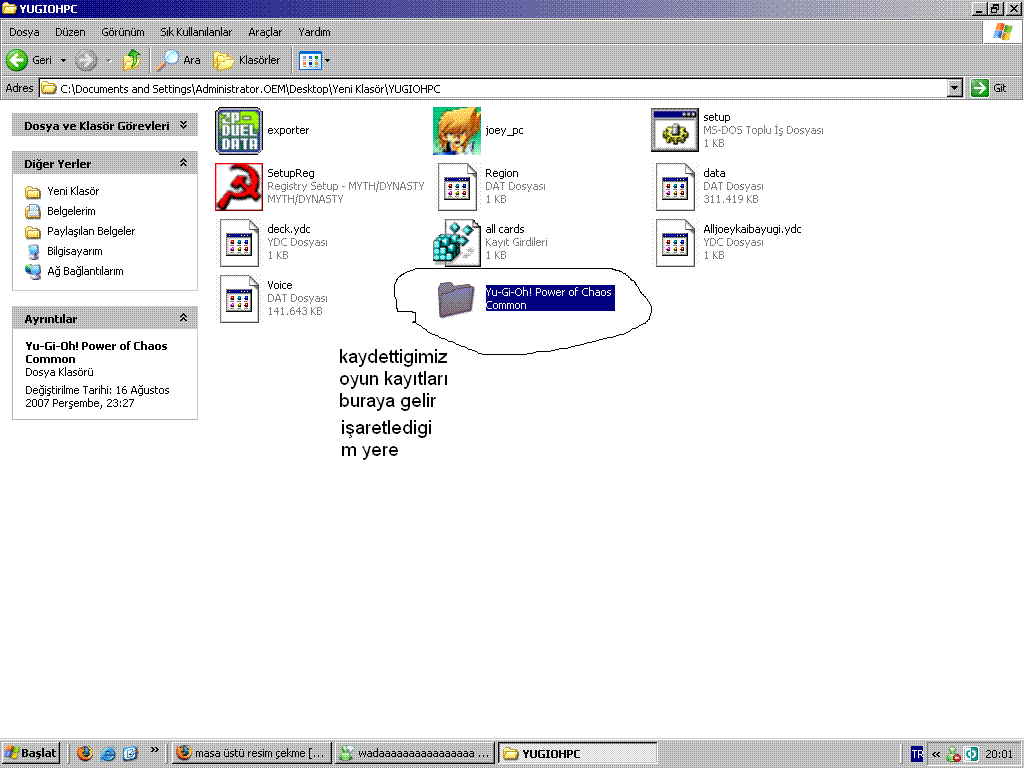Open the forward history dropdown arrow
The width and height of the screenshot is (1024, 768).
tap(108, 60)
